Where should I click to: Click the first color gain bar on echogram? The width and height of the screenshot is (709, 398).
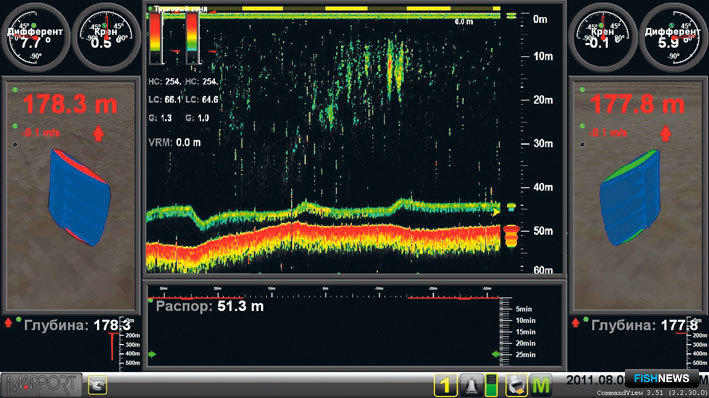click(x=156, y=38)
